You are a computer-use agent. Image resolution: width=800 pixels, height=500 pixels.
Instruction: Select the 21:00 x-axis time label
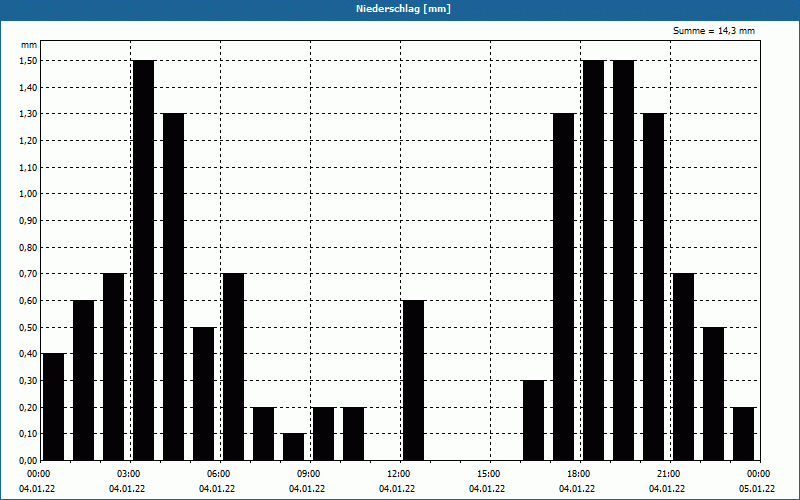coord(668,474)
